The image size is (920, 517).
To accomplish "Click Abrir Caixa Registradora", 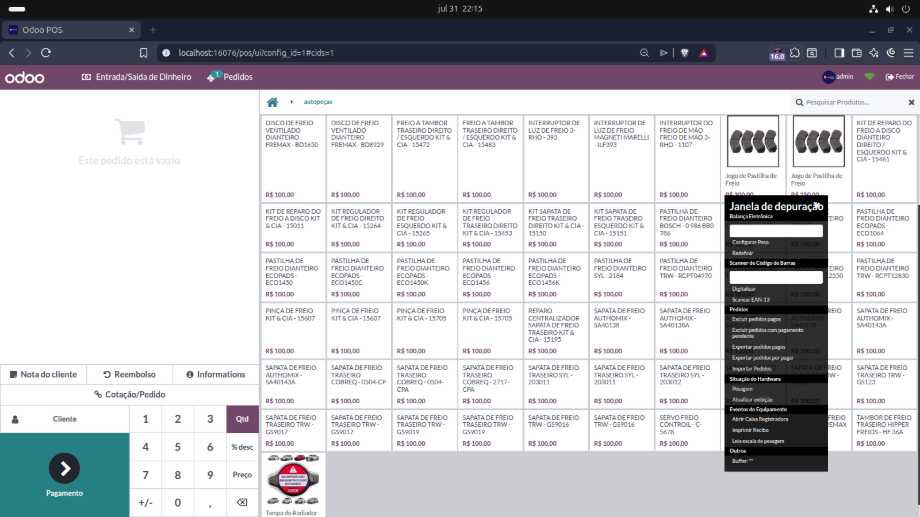I will coord(760,419).
